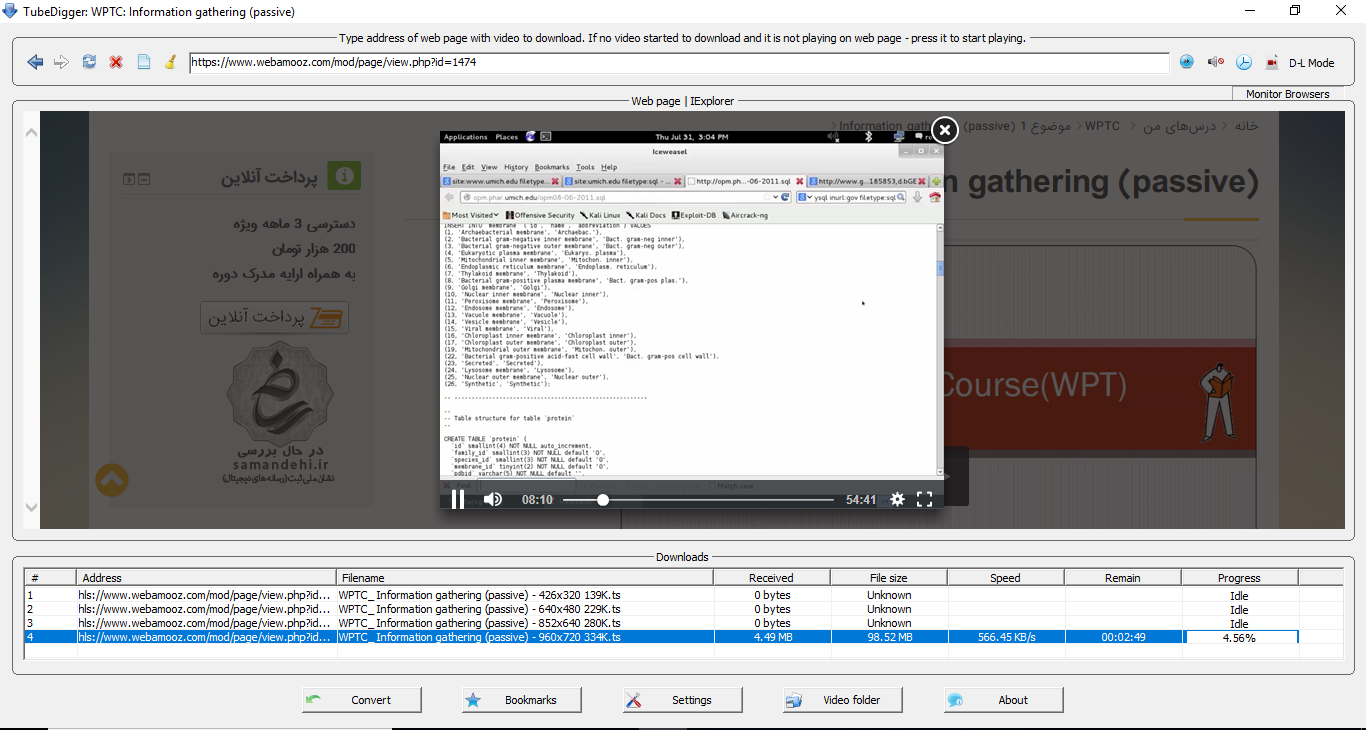Viewport: 1366px width, 730px height.
Task: Go forward with the gray arrow
Action: tap(62, 62)
